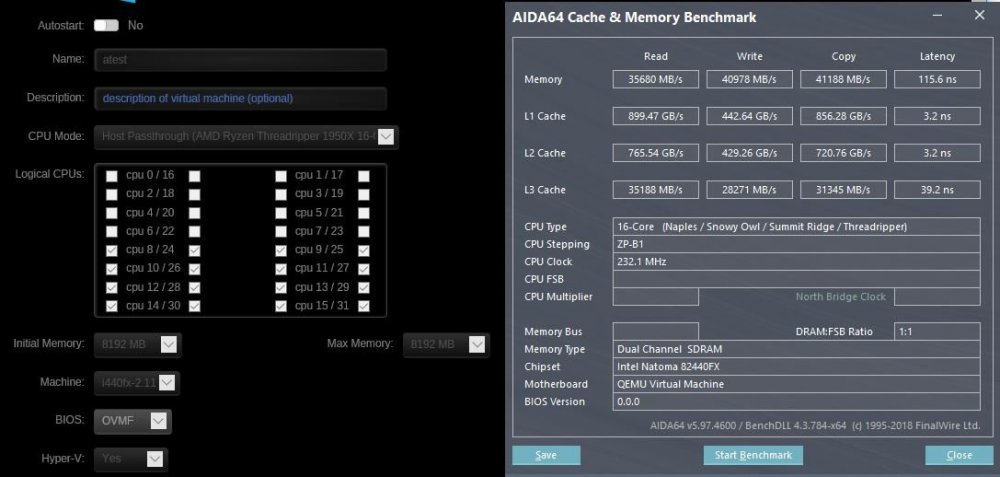Select the L3 Cache read 35188 MB/s
Screen dimensions: 1000x477
[x=656, y=189]
